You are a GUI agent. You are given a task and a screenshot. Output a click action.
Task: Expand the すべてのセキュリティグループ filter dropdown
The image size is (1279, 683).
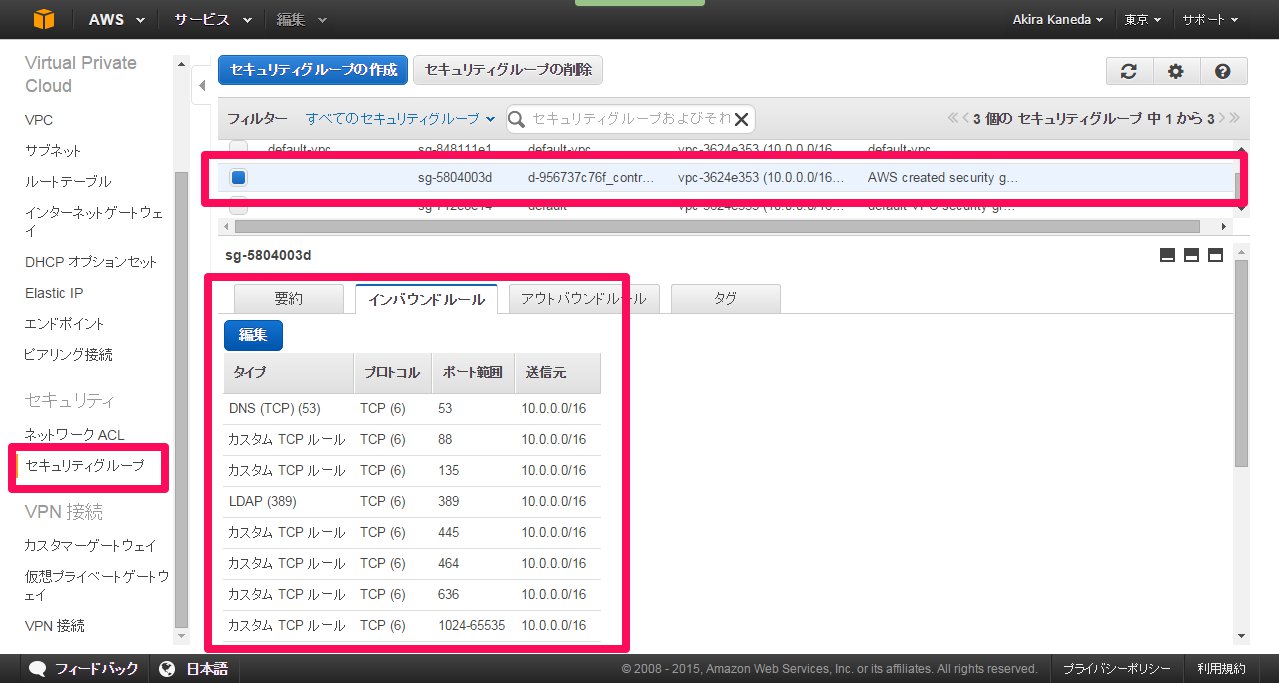[400, 119]
